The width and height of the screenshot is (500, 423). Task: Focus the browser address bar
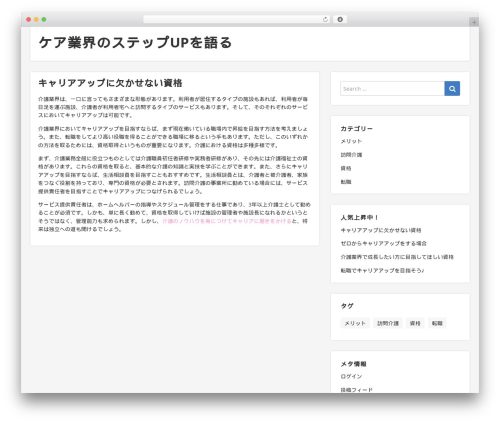(237, 19)
